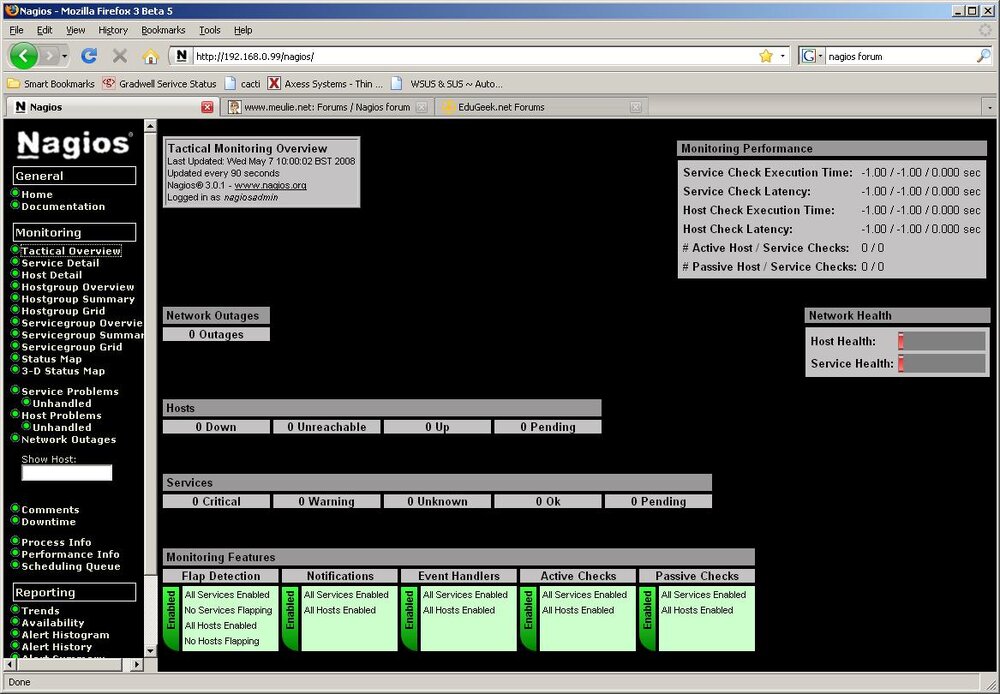Click the Host Health bar

click(x=942, y=341)
